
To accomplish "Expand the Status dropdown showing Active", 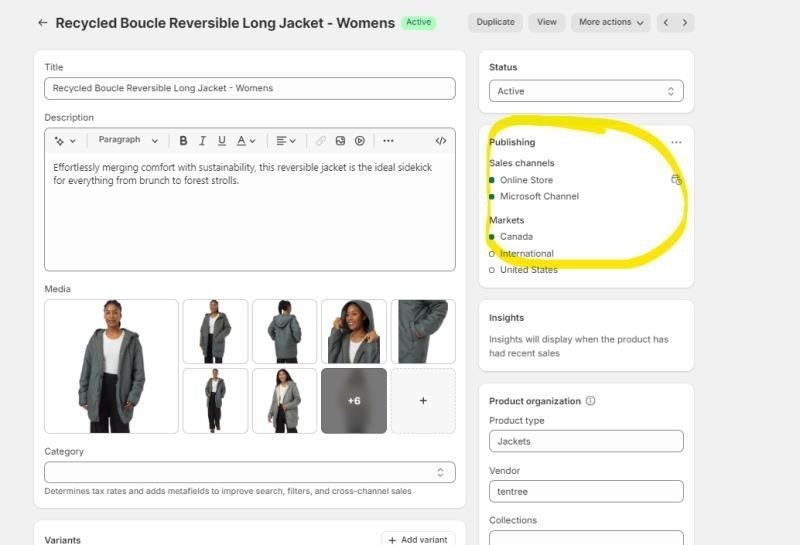I will coord(586,91).
